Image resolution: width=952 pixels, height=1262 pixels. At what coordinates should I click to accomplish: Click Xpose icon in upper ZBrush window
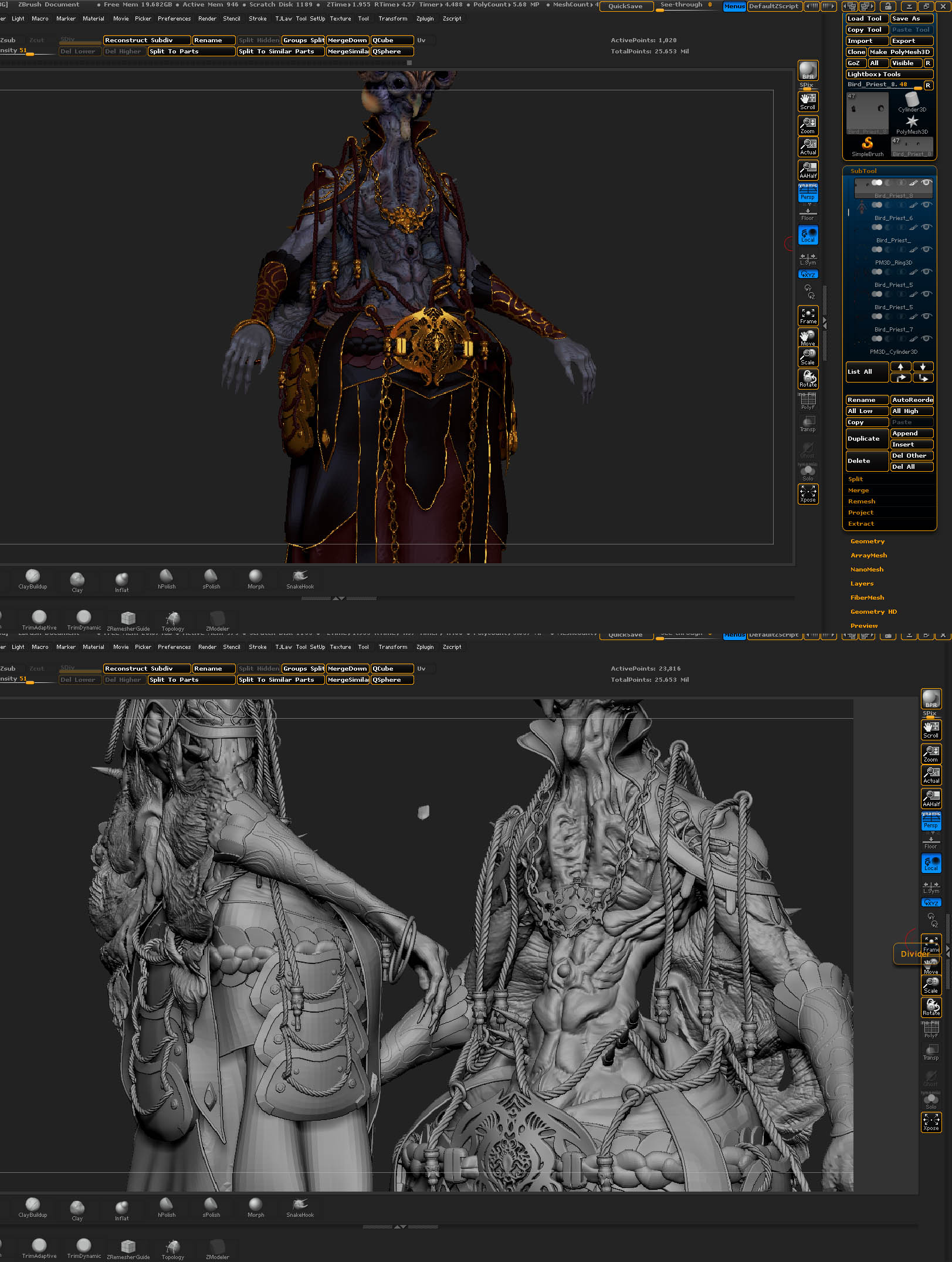(x=808, y=494)
